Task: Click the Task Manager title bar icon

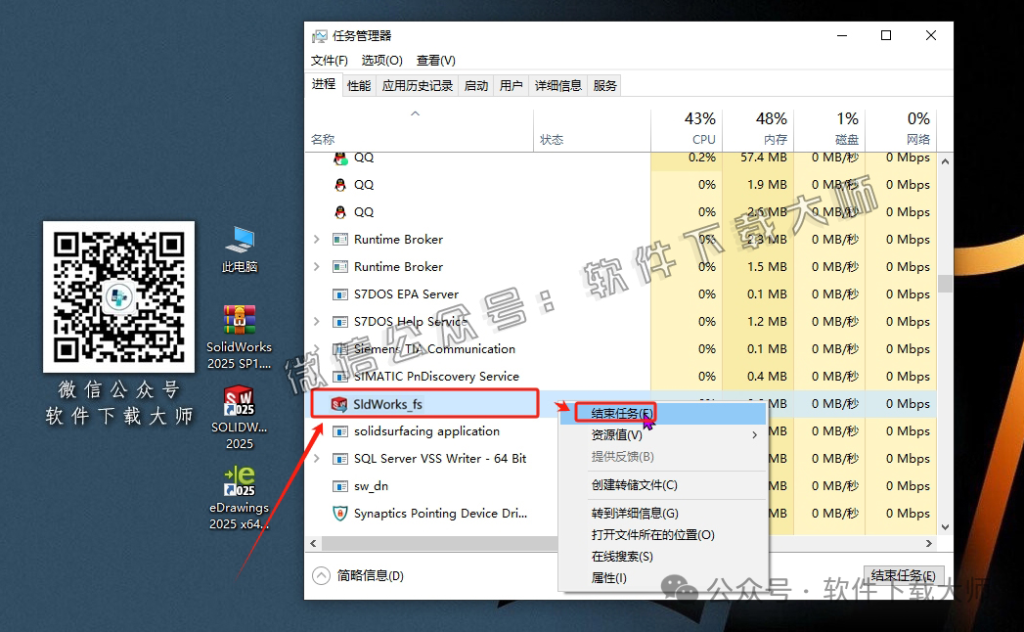Action: pyautogui.click(x=322, y=34)
